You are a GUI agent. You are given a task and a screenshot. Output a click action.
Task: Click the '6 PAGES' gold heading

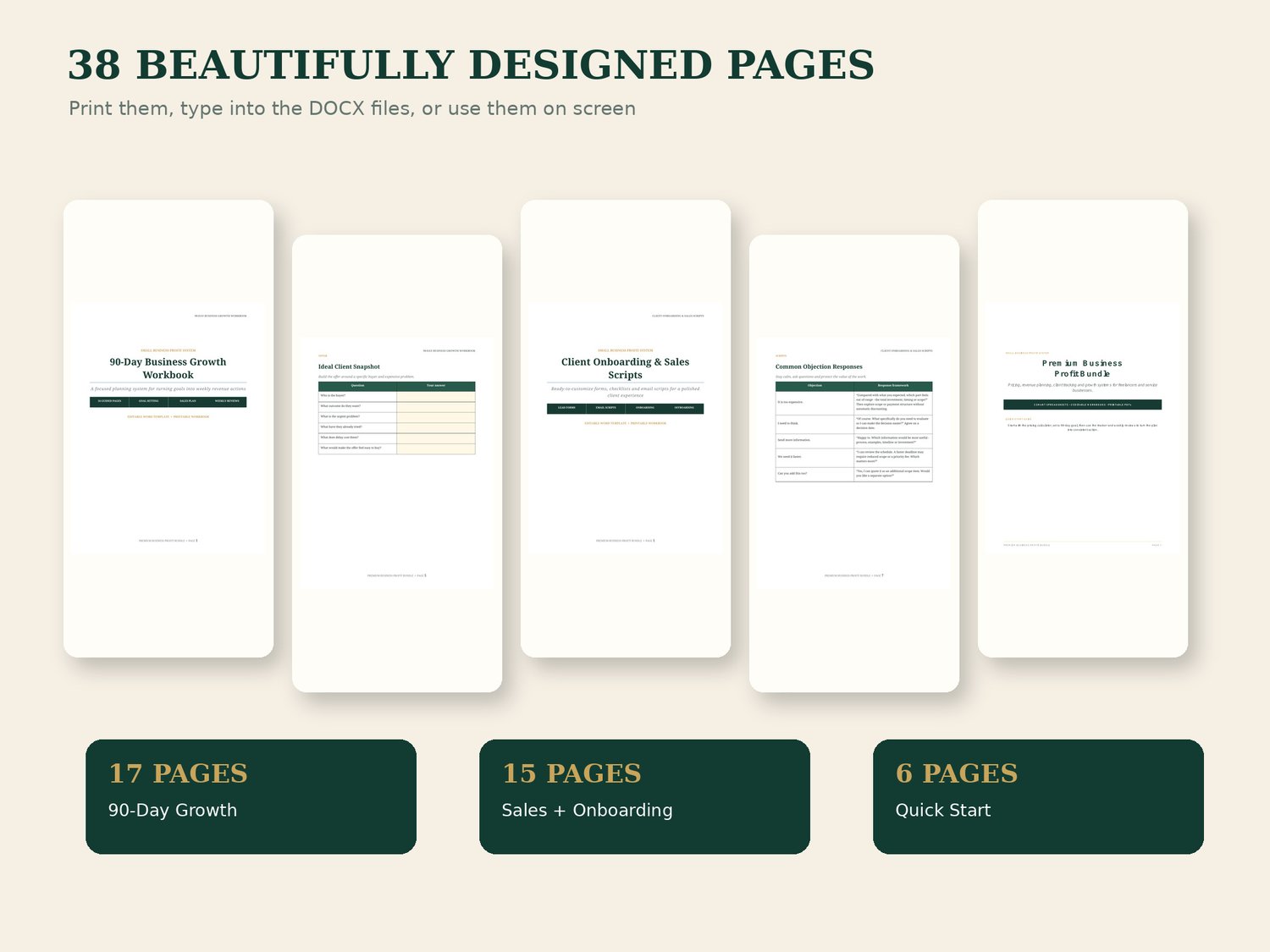[x=957, y=773]
